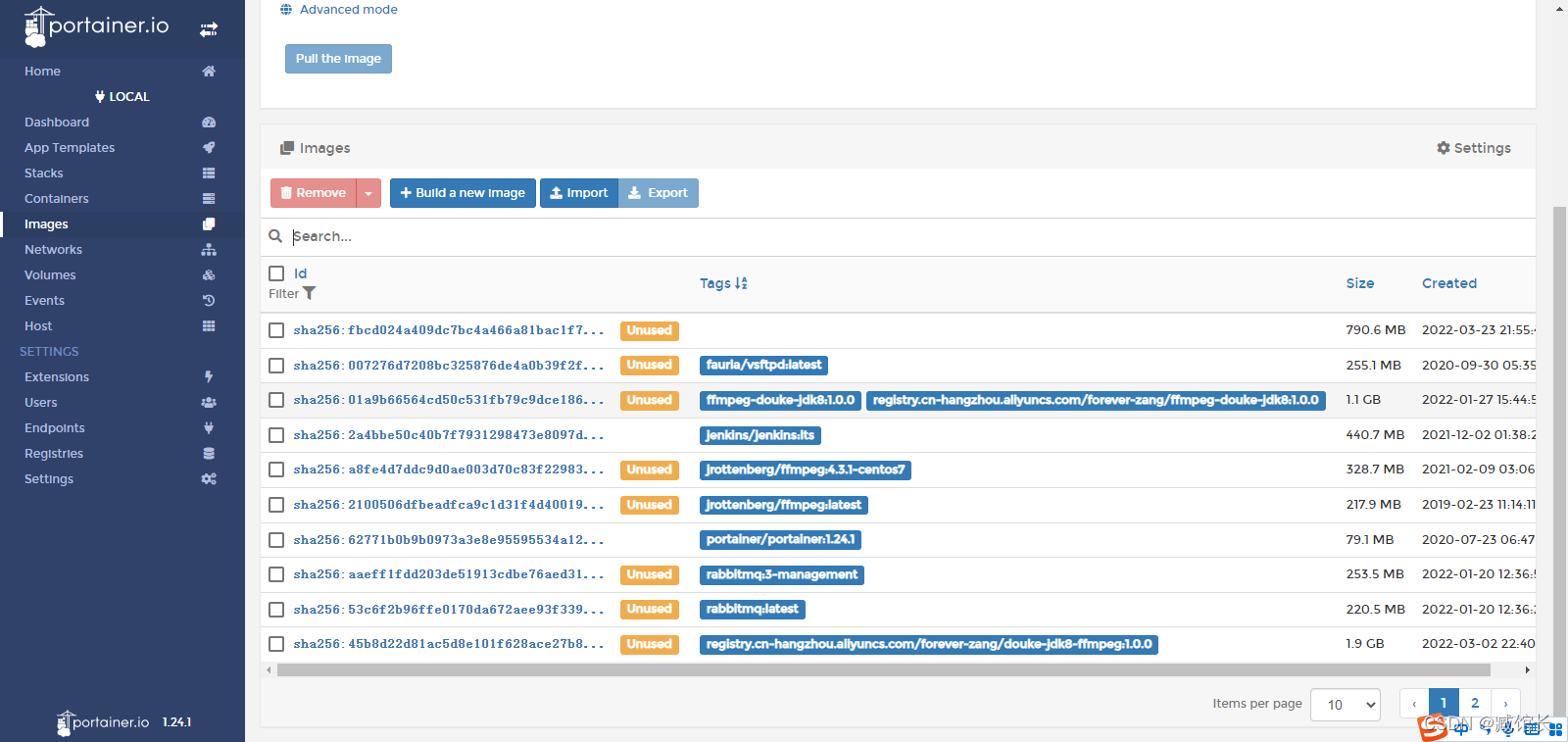
Task: Check the box for image sha256:fbcd024a409d
Action: pyautogui.click(x=276, y=330)
